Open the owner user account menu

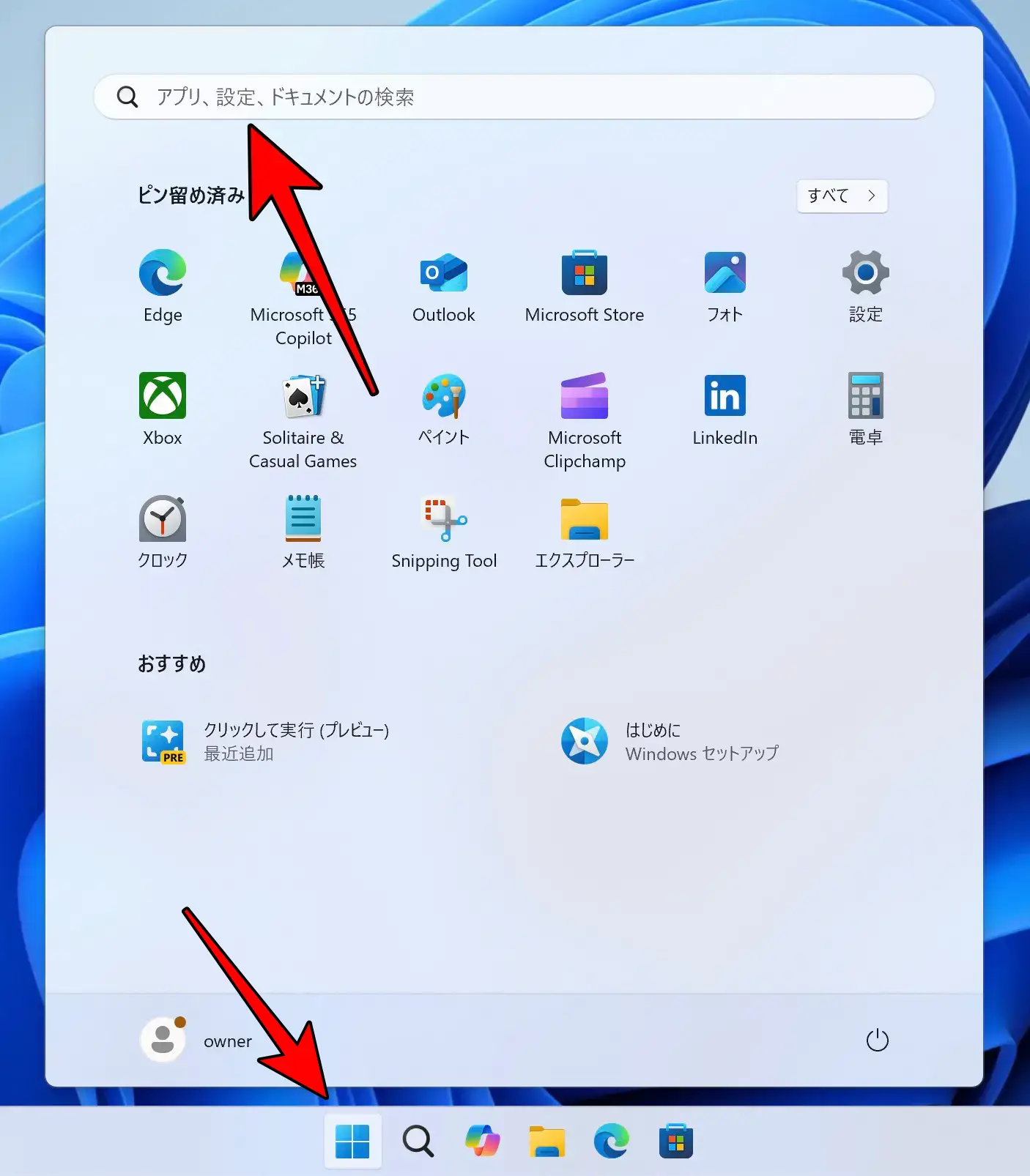[196, 1040]
